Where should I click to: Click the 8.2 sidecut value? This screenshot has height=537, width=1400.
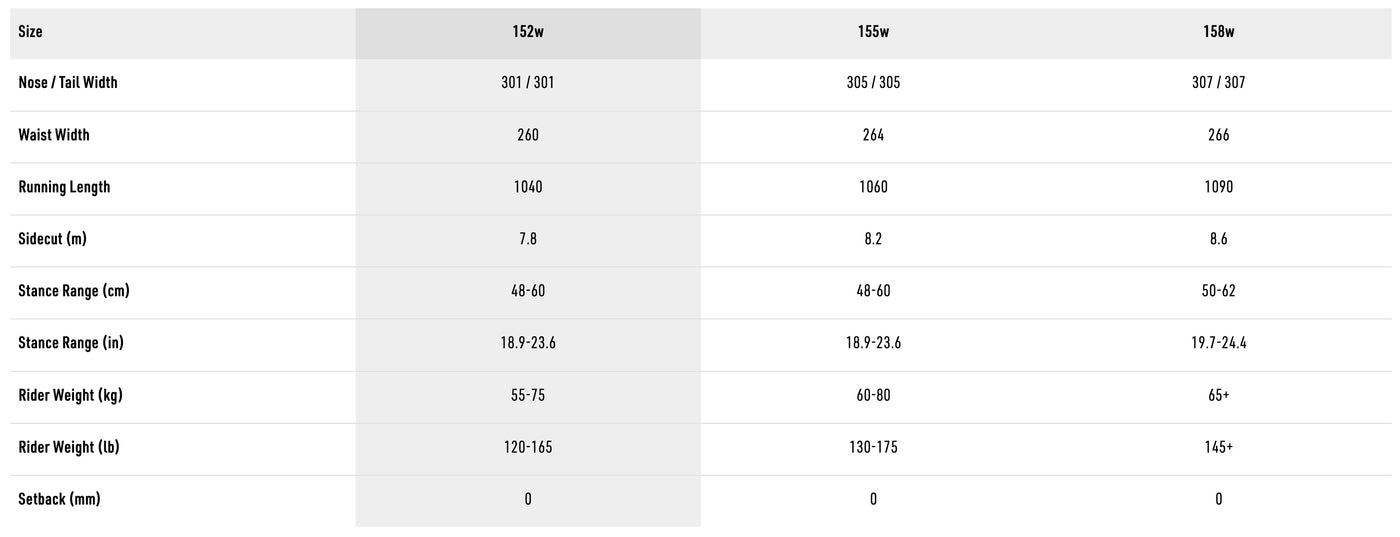[x=873, y=239]
